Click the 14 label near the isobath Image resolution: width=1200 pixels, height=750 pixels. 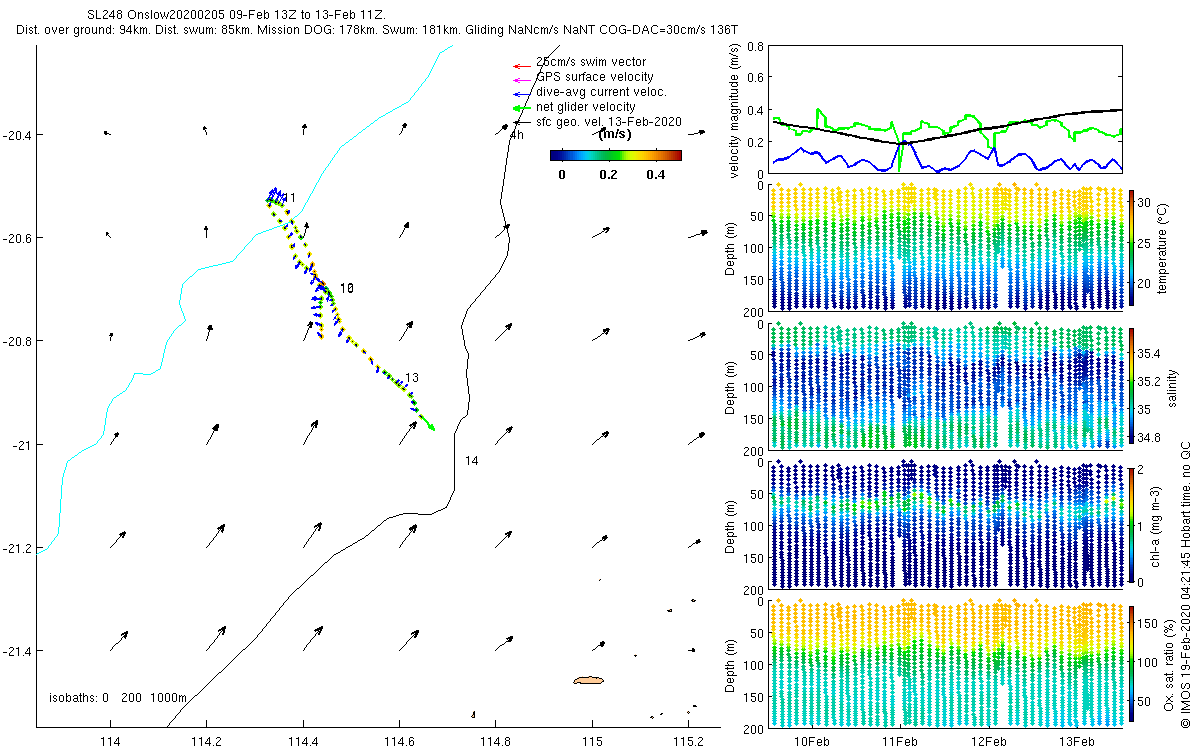[x=472, y=460]
